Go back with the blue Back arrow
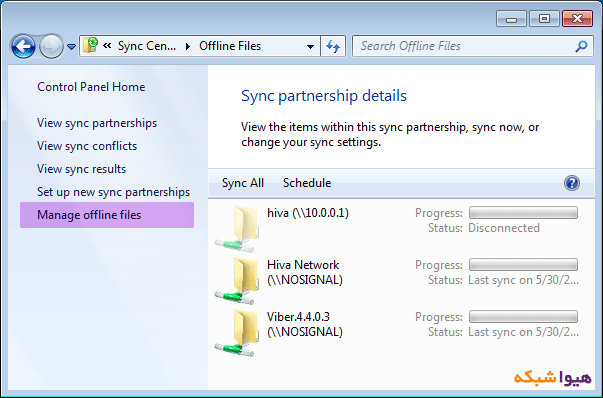The image size is (603, 398). click(23, 47)
